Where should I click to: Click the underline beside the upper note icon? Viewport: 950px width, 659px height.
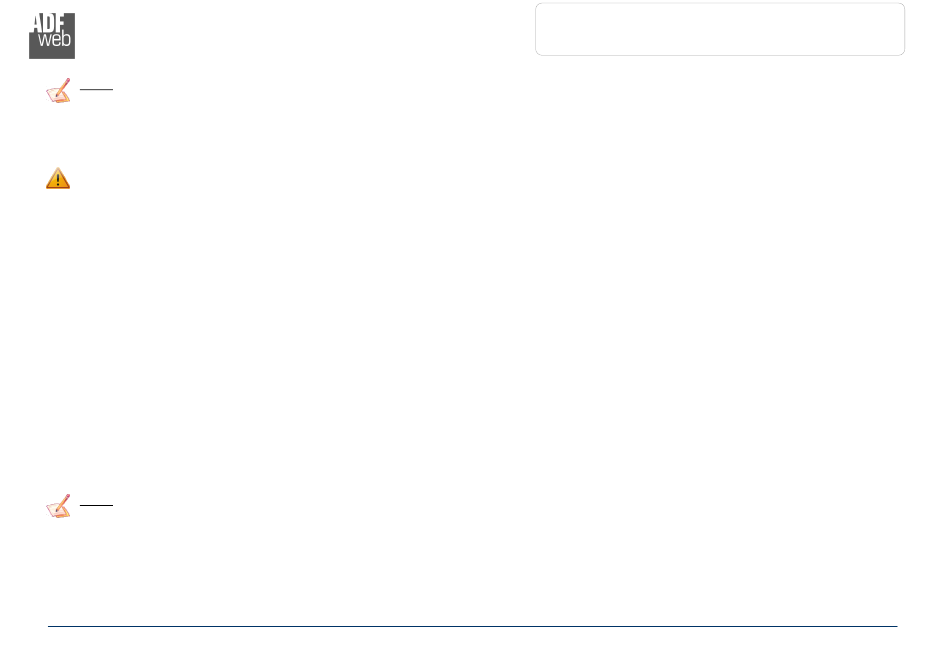coord(96,89)
